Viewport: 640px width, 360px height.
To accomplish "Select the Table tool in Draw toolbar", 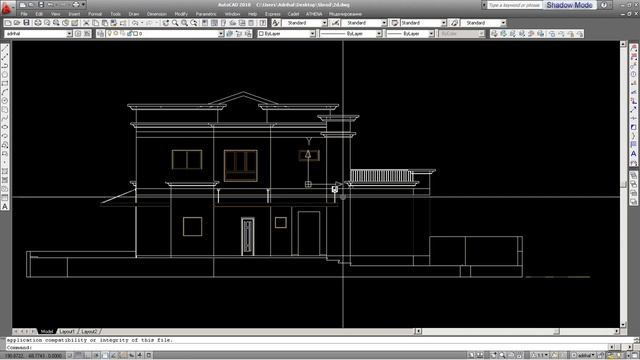I will pos(5,198).
